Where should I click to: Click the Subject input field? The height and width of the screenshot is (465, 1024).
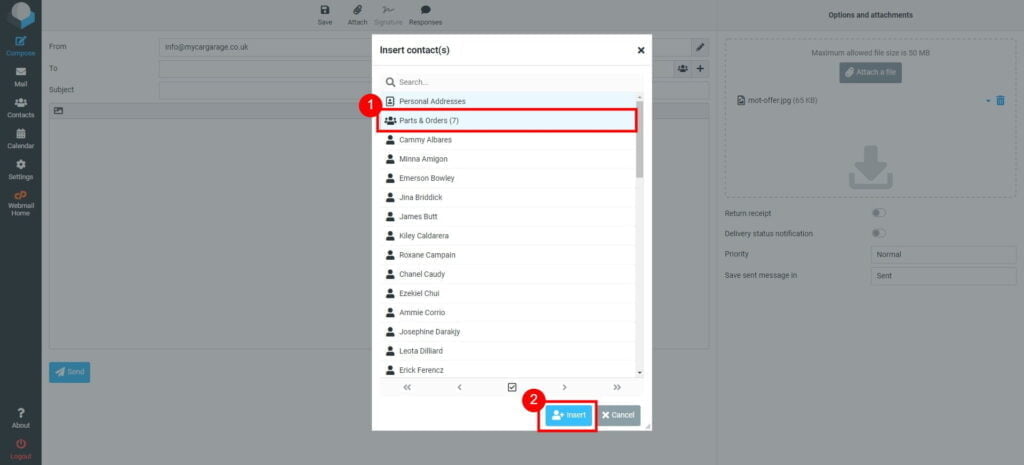pyautogui.click(x=434, y=90)
